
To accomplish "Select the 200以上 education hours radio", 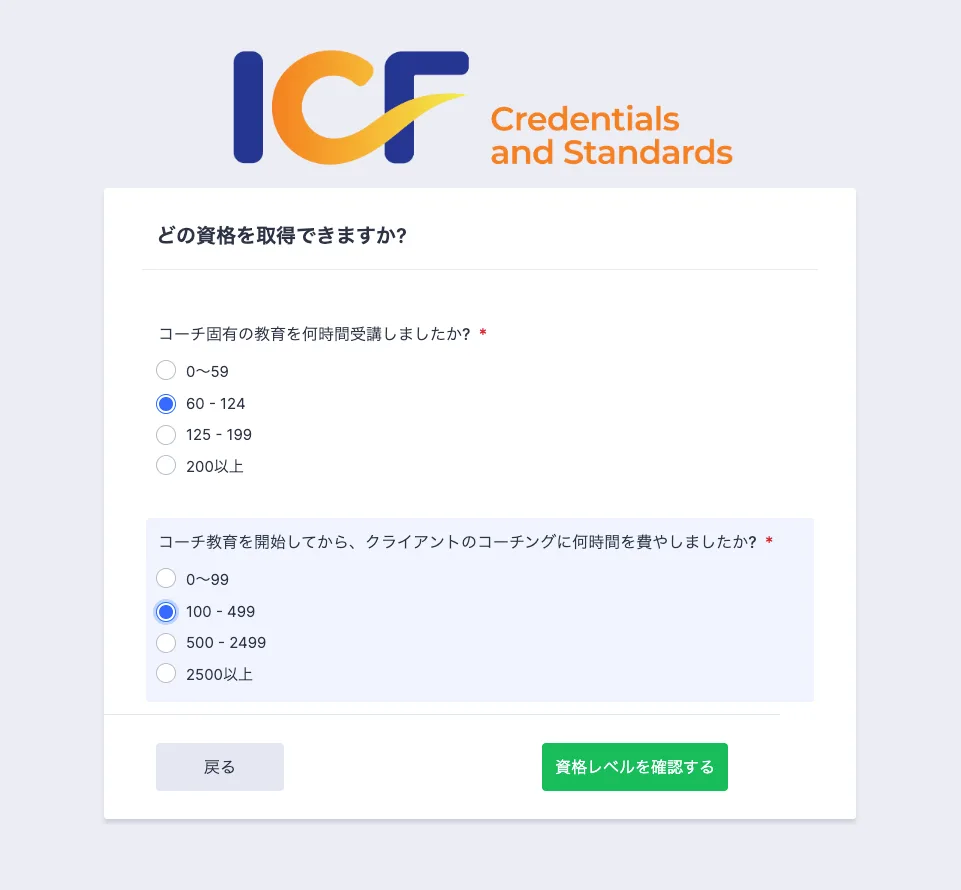I will pos(166,466).
